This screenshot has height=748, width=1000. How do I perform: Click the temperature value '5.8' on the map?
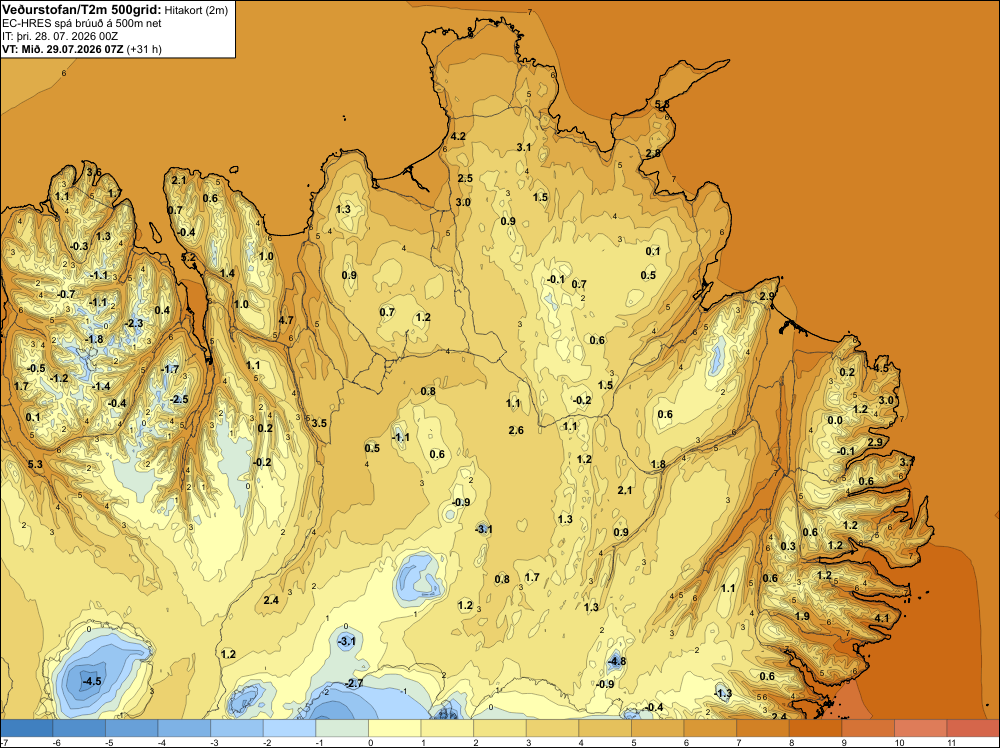[x=662, y=105]
